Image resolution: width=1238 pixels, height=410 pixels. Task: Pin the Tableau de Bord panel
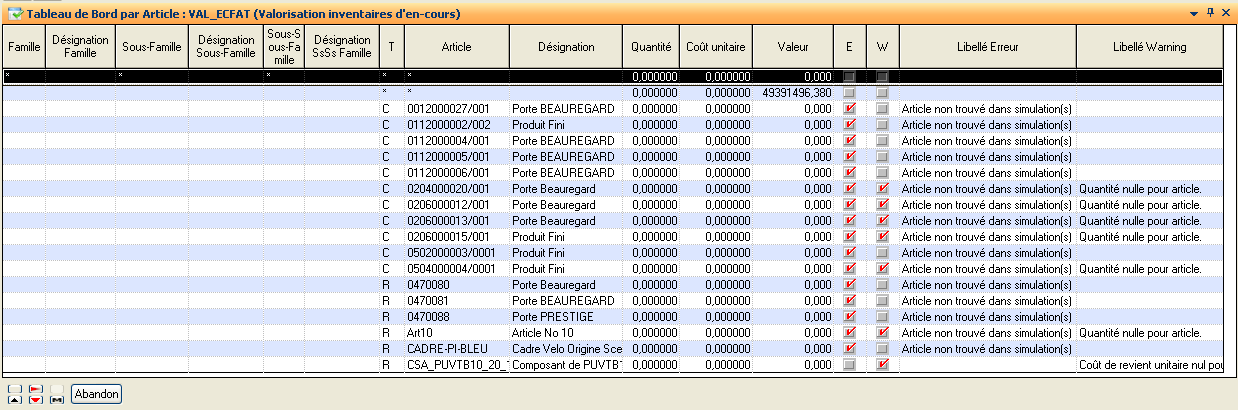[1210, 12]
